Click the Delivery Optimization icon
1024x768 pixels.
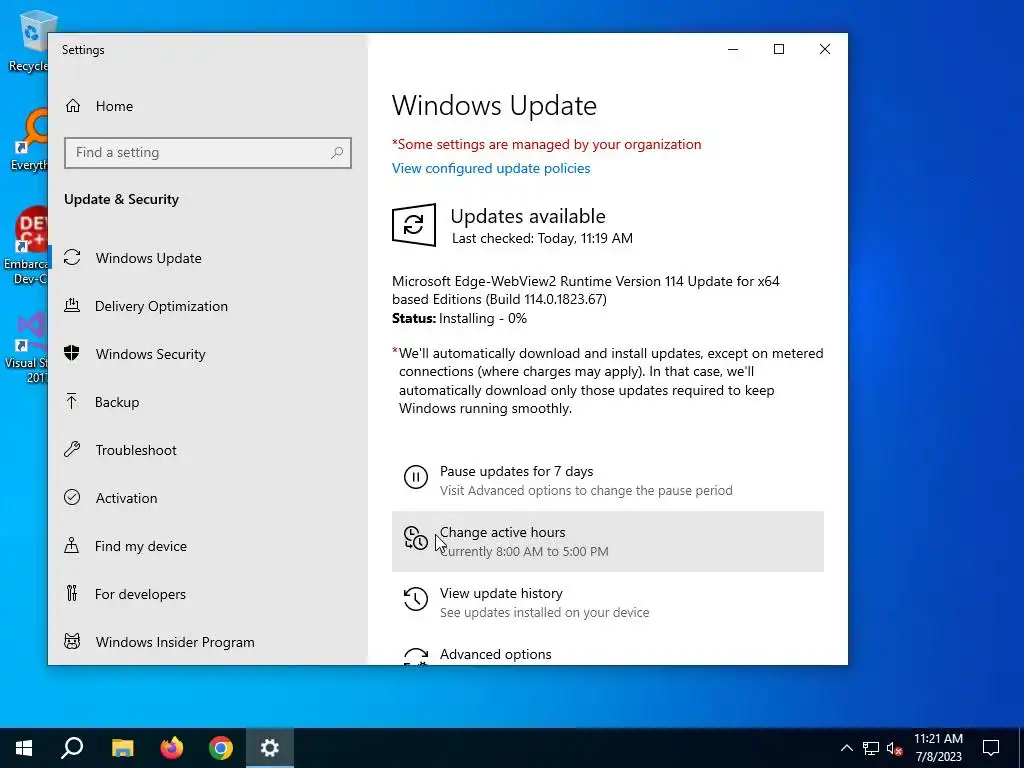point(72,306)
